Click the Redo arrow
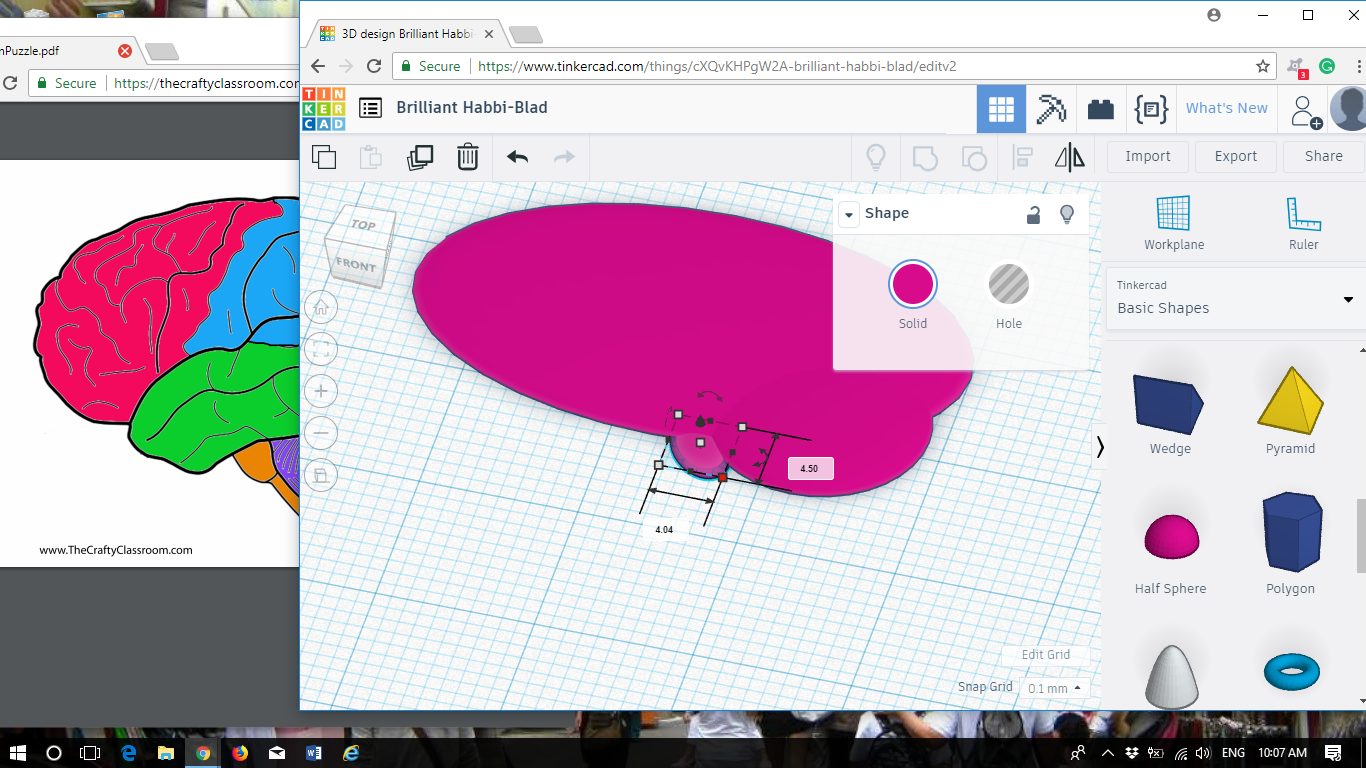1366x768 pixels. pyautogui.click(x=565, y=157)
